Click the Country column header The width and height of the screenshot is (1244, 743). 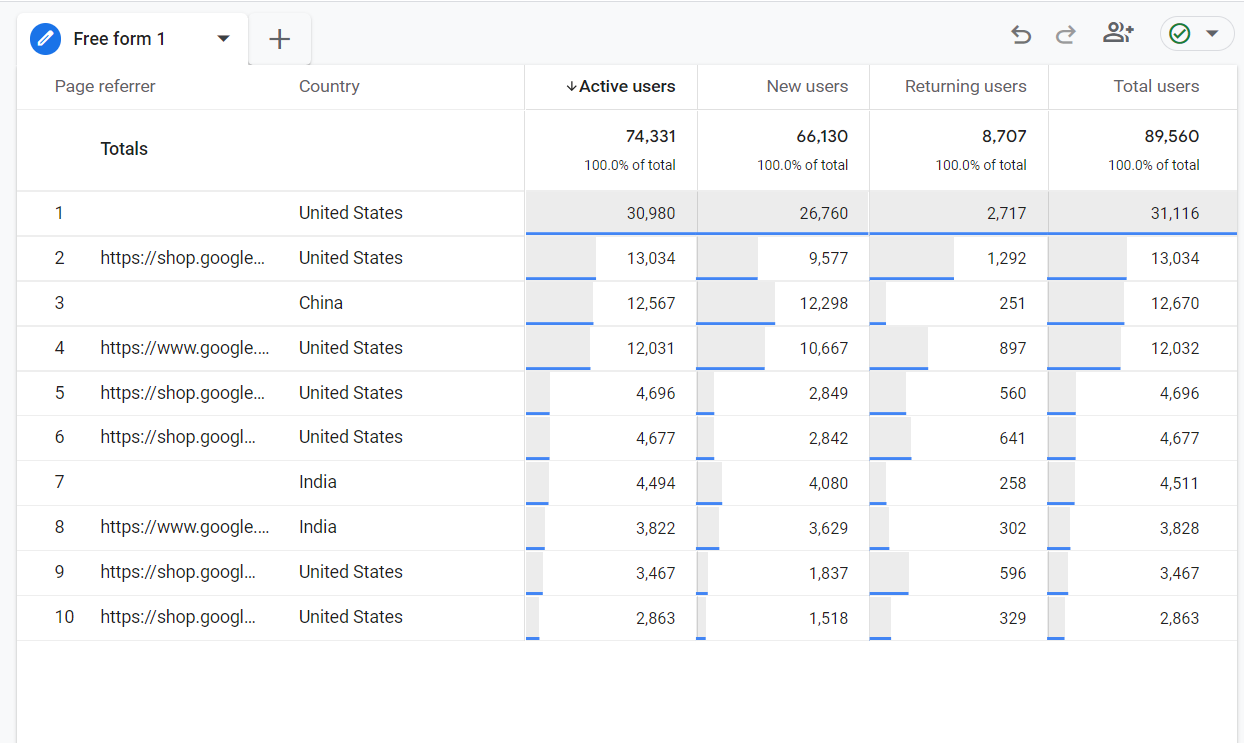click(329, 86)
